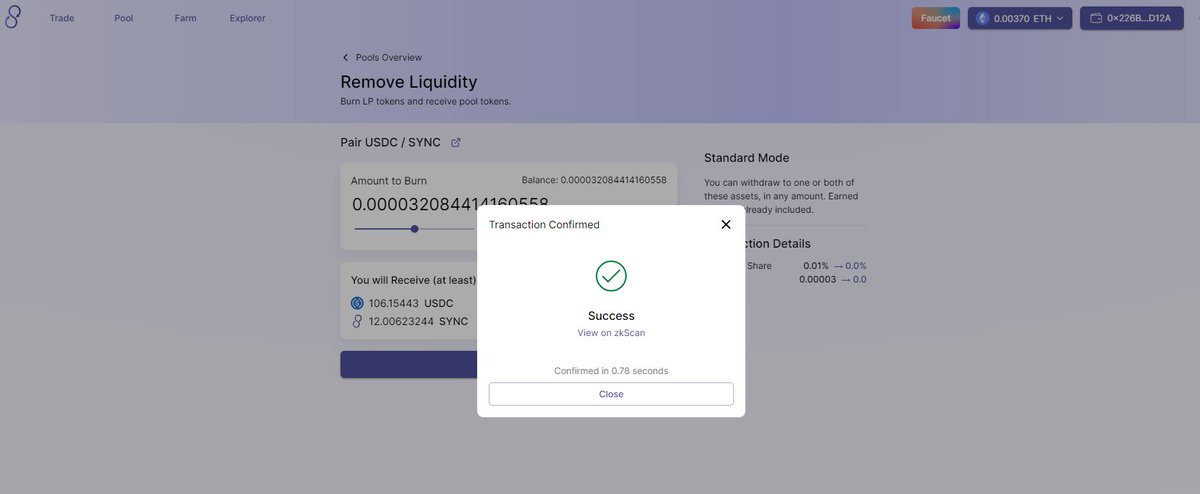Screen dimensions: 1200x494
Task: Click the back chevron before Pools Overview
Action: coord(346,58)
